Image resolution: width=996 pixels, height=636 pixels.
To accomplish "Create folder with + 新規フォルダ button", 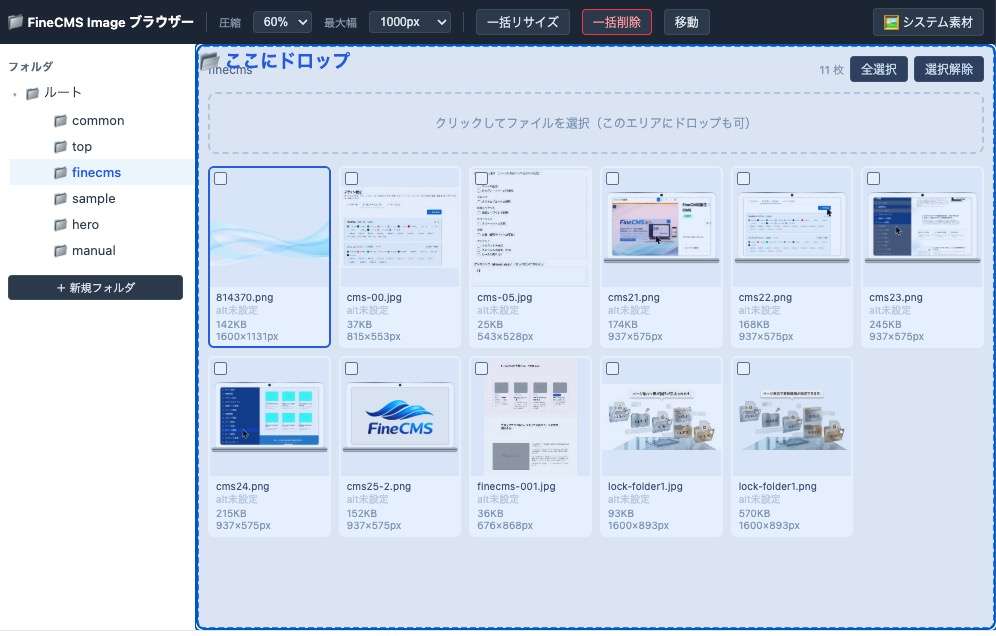I will [x=95, y=288].
